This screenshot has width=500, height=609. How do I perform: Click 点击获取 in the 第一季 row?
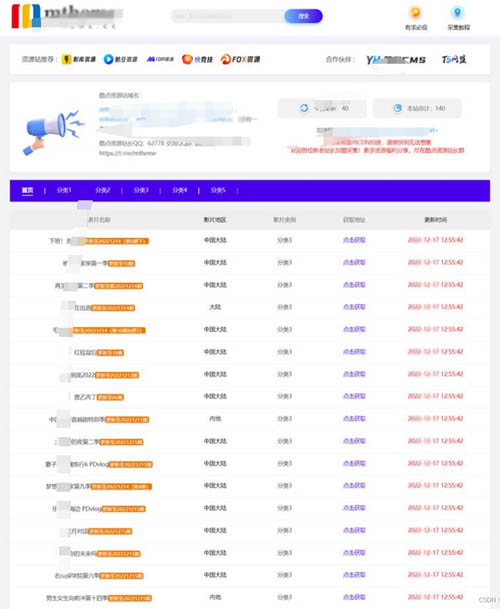pos(354,262)
